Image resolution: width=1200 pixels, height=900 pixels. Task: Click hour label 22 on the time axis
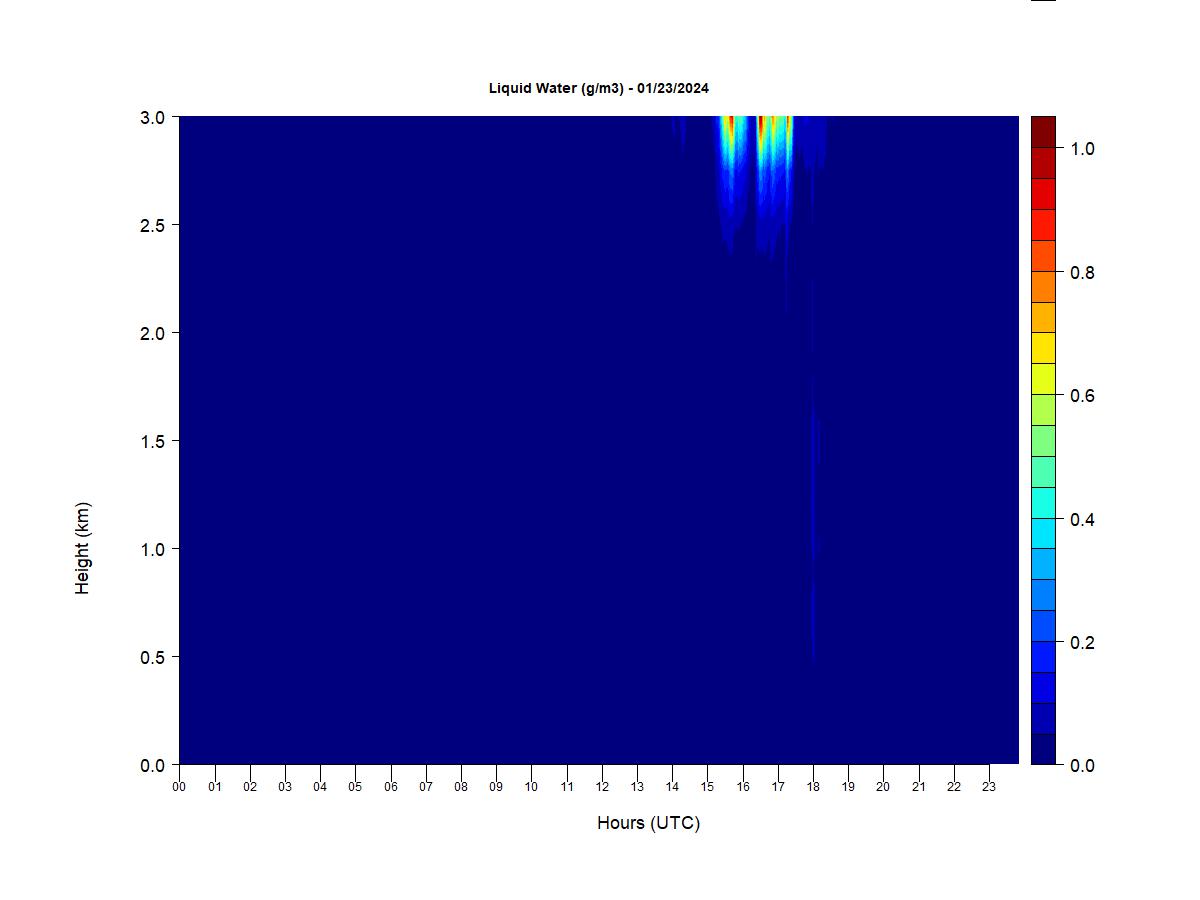[954, 787]
